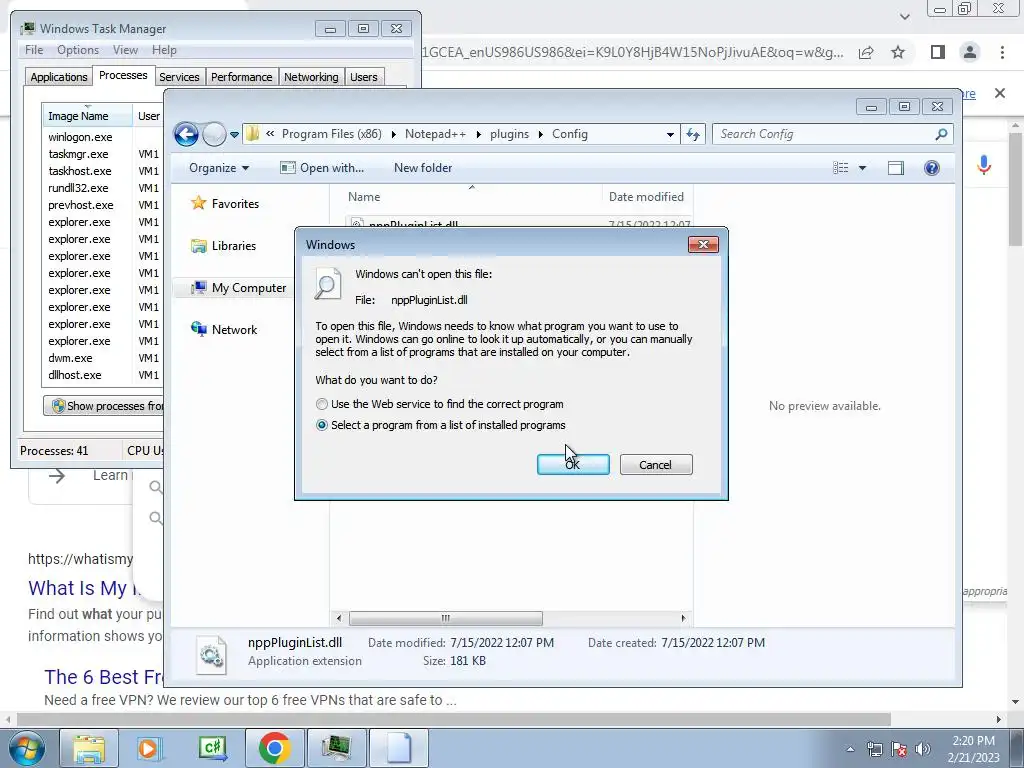Click the nppPluginList.dll icon in details pane
Viewport: 1024px width, 768px height.
(x=212, y=654)
